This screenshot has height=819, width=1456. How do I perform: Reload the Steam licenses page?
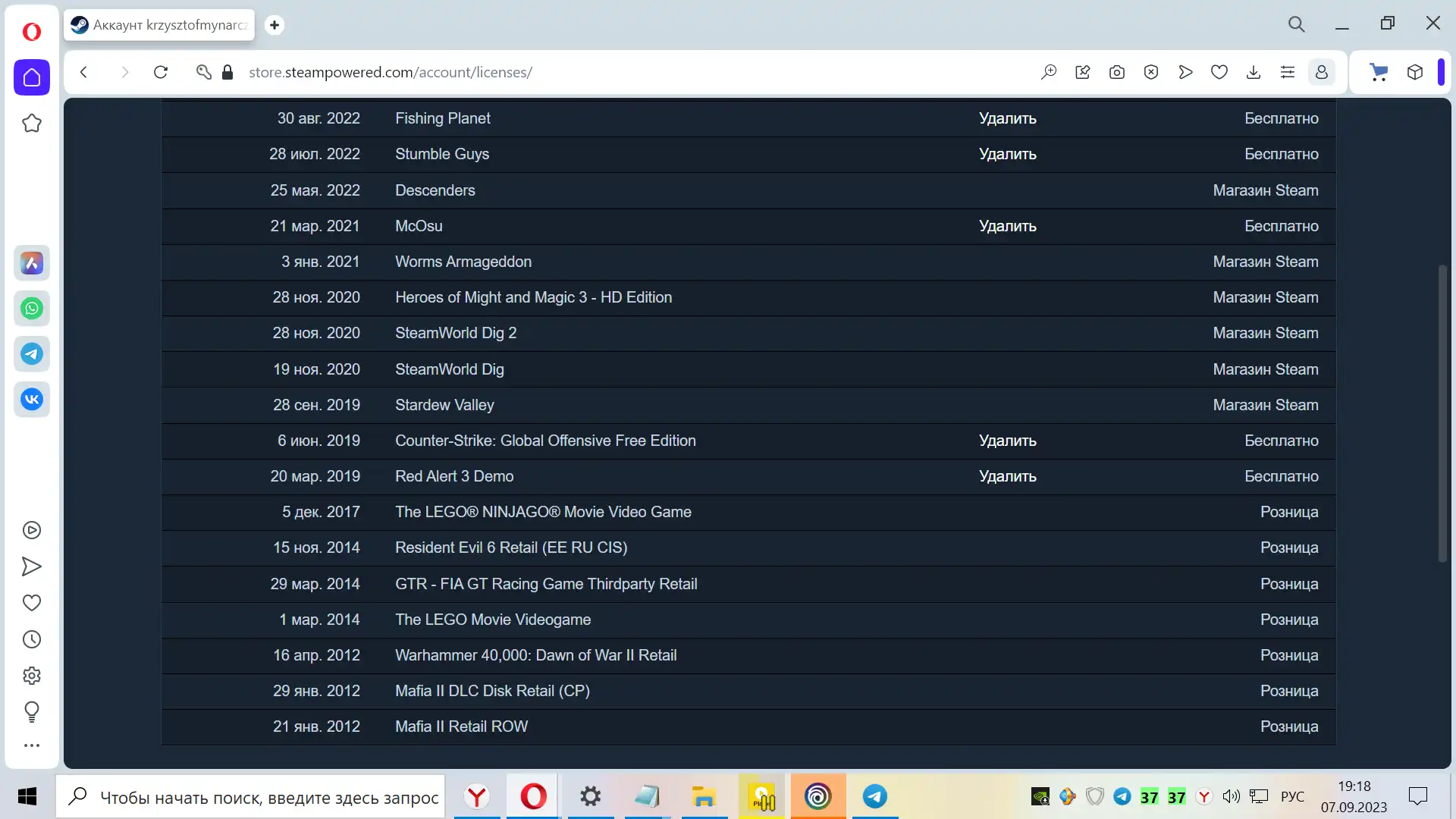coord(161,72)
